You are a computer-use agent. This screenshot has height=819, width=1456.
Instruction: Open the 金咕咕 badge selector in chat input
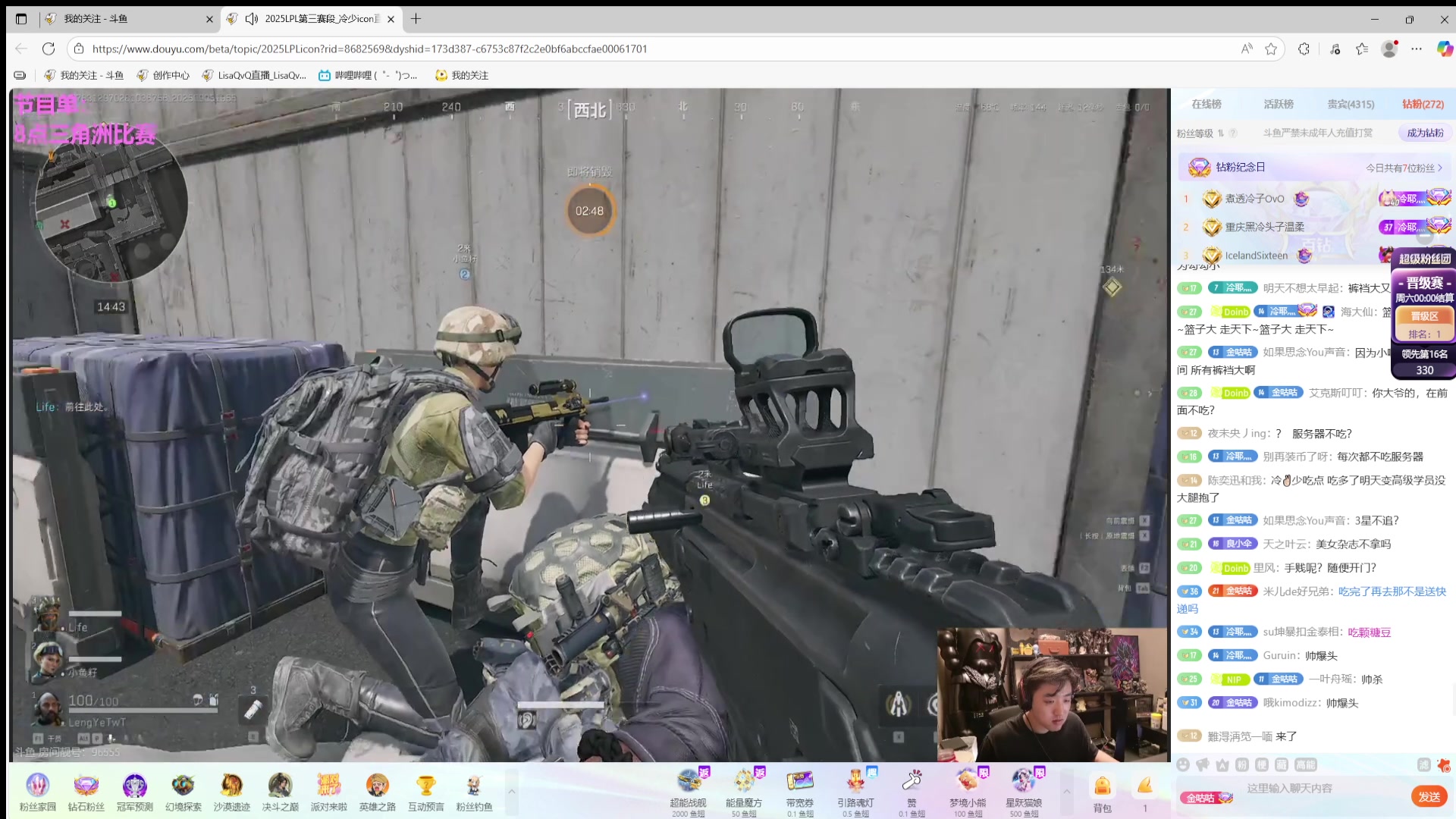(x=1206, y=798)
